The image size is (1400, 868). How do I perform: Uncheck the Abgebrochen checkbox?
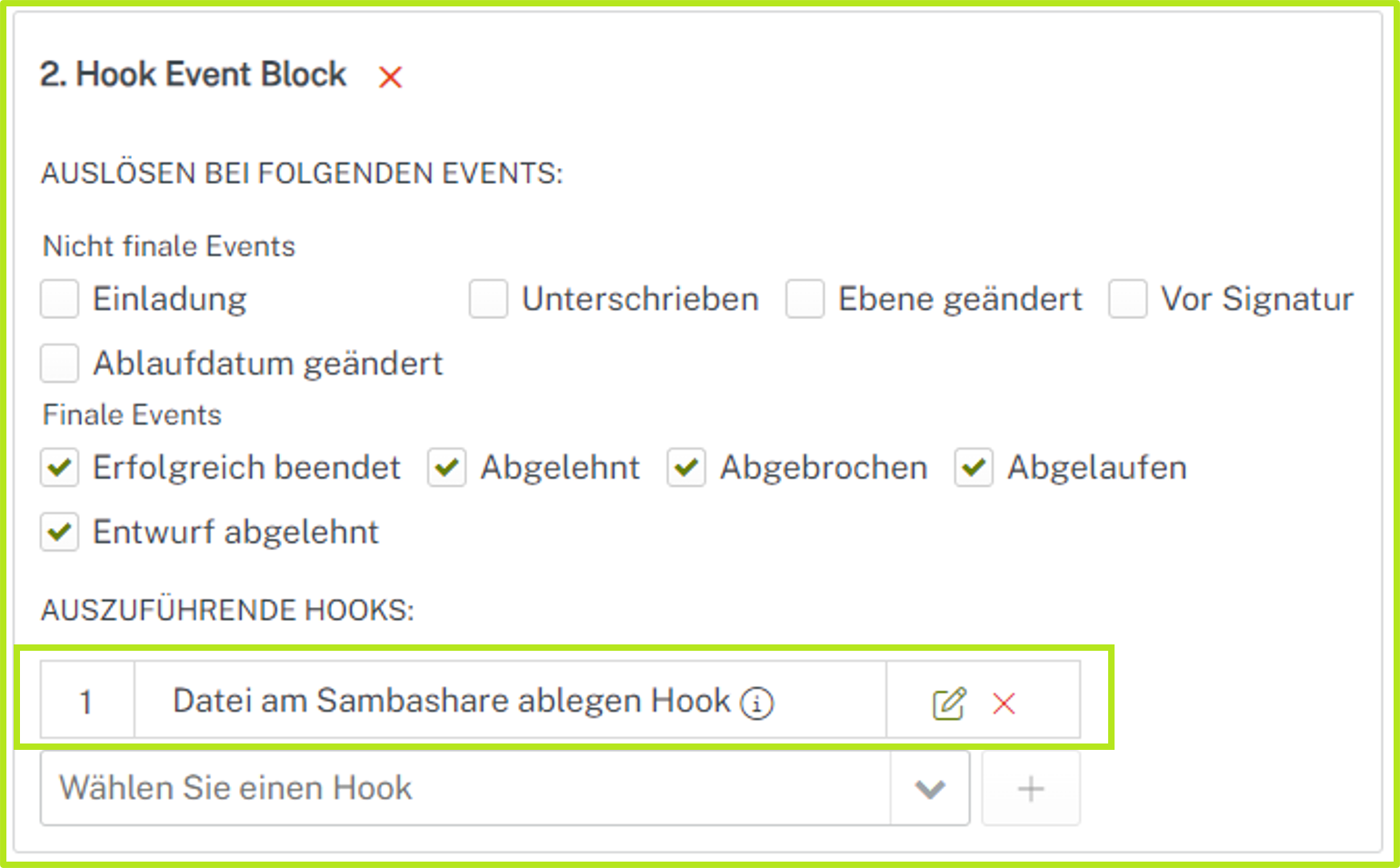686,468
